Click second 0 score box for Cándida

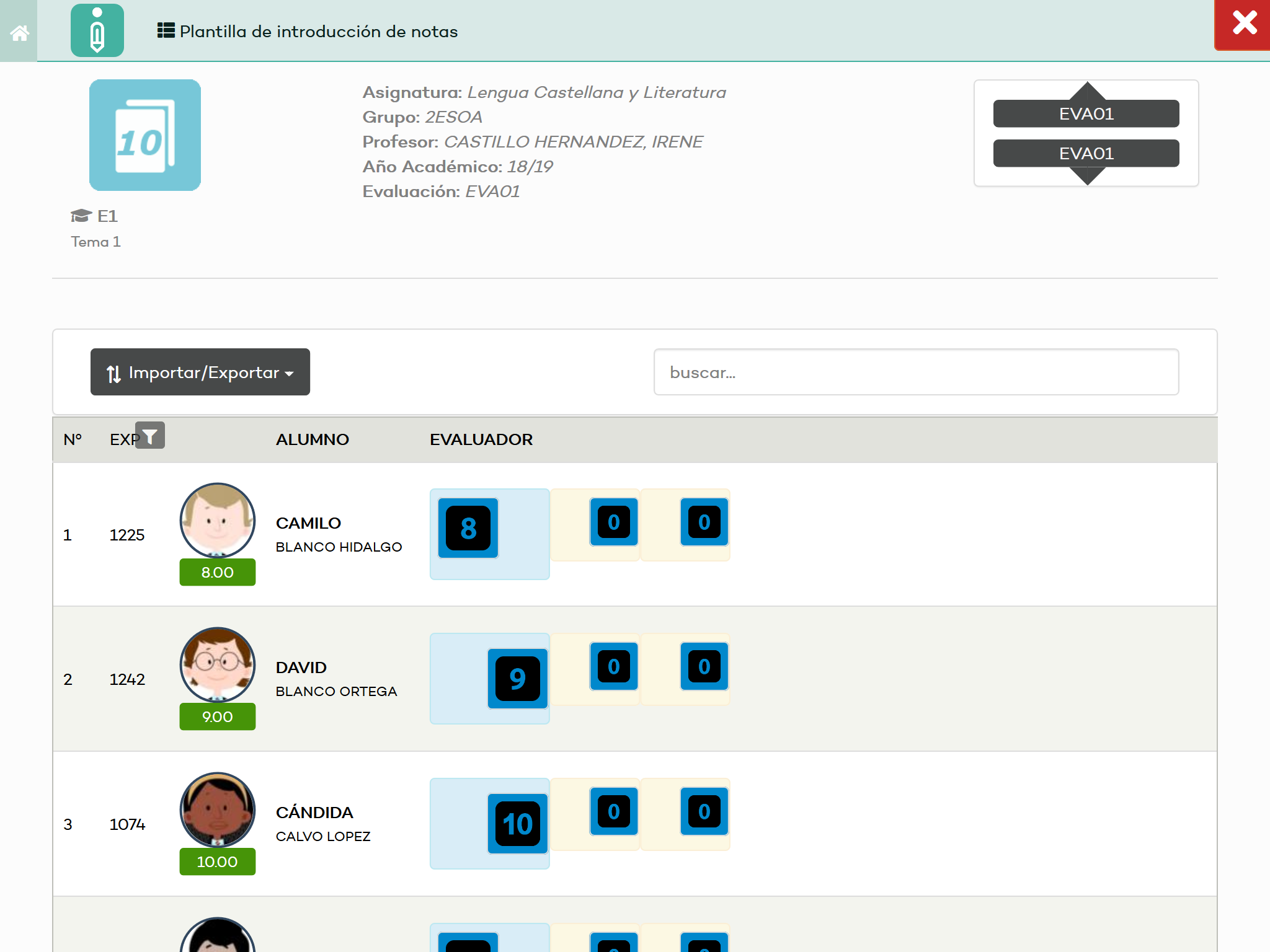[704, 811]
